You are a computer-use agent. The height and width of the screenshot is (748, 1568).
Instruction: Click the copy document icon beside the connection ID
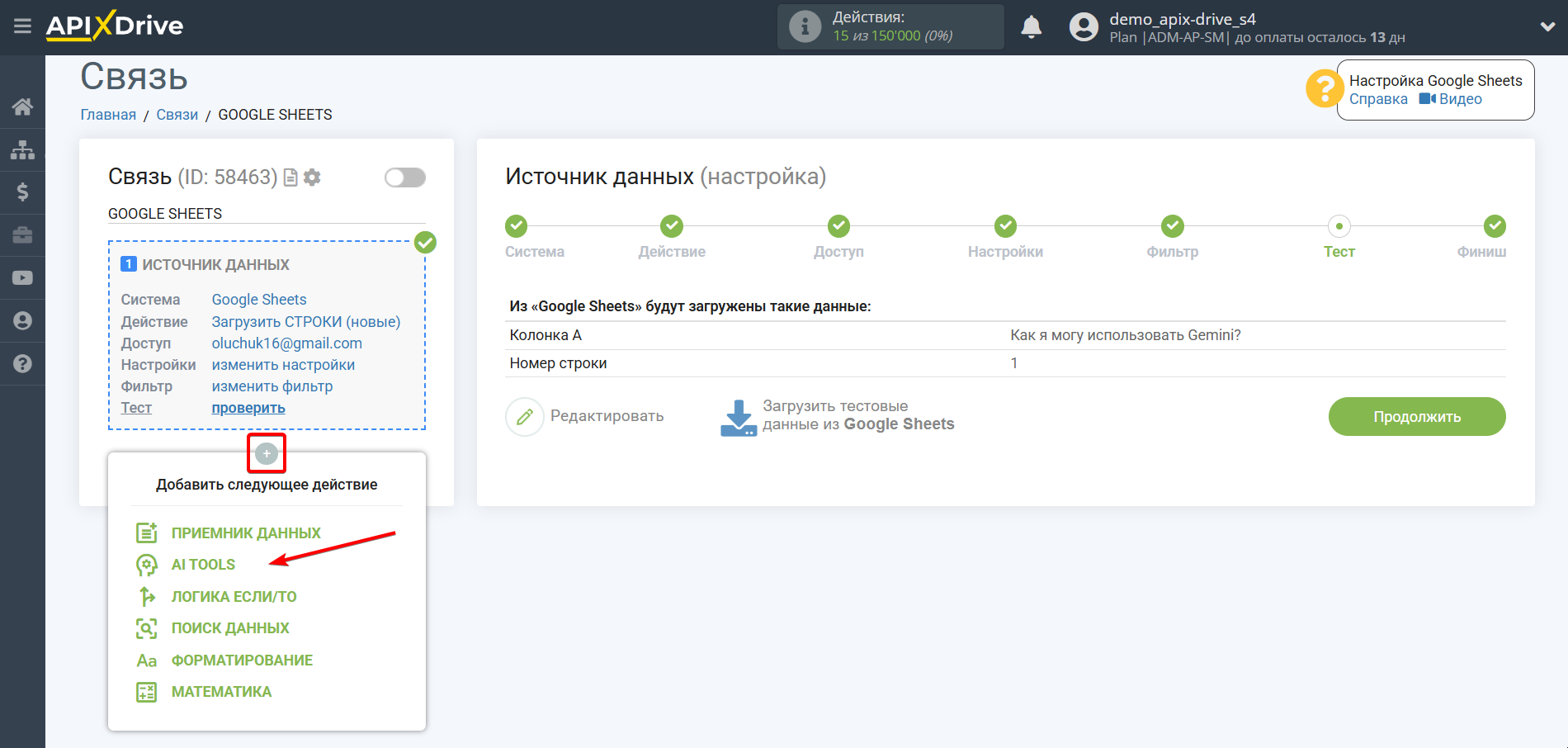(290, 178)
